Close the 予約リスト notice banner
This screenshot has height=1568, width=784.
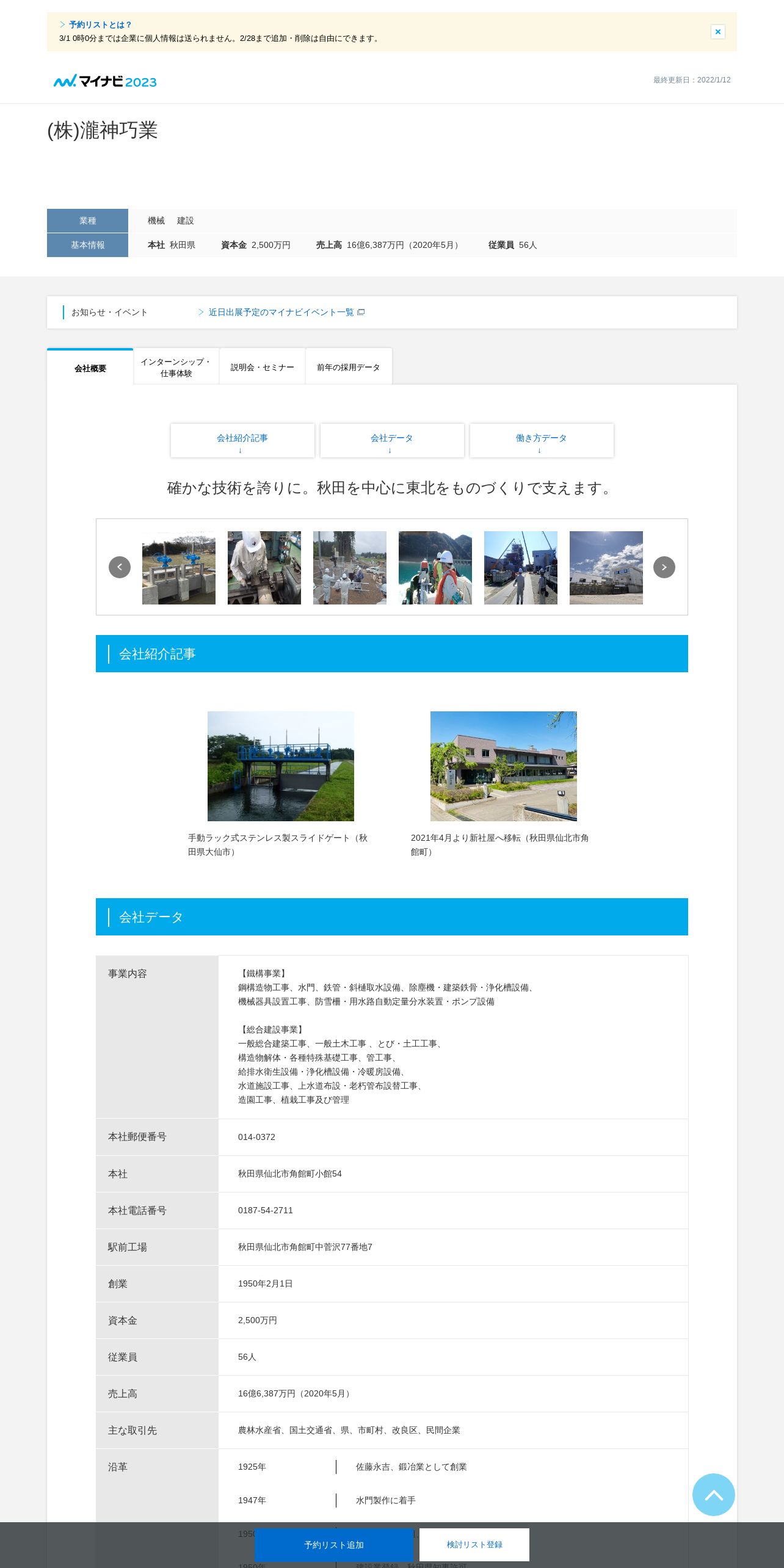[x=717, y=32]
